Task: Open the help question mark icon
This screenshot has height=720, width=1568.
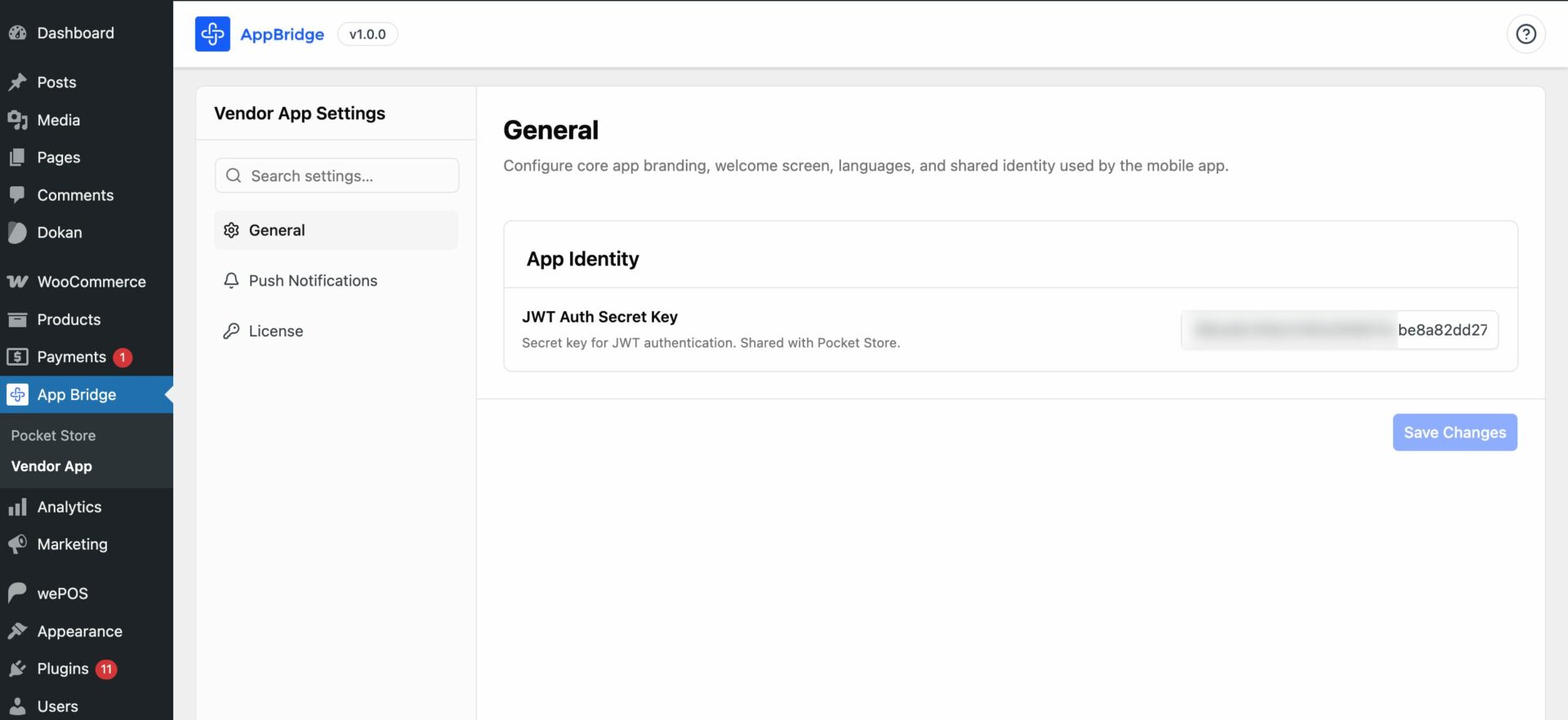Action: coord(1526,34)
